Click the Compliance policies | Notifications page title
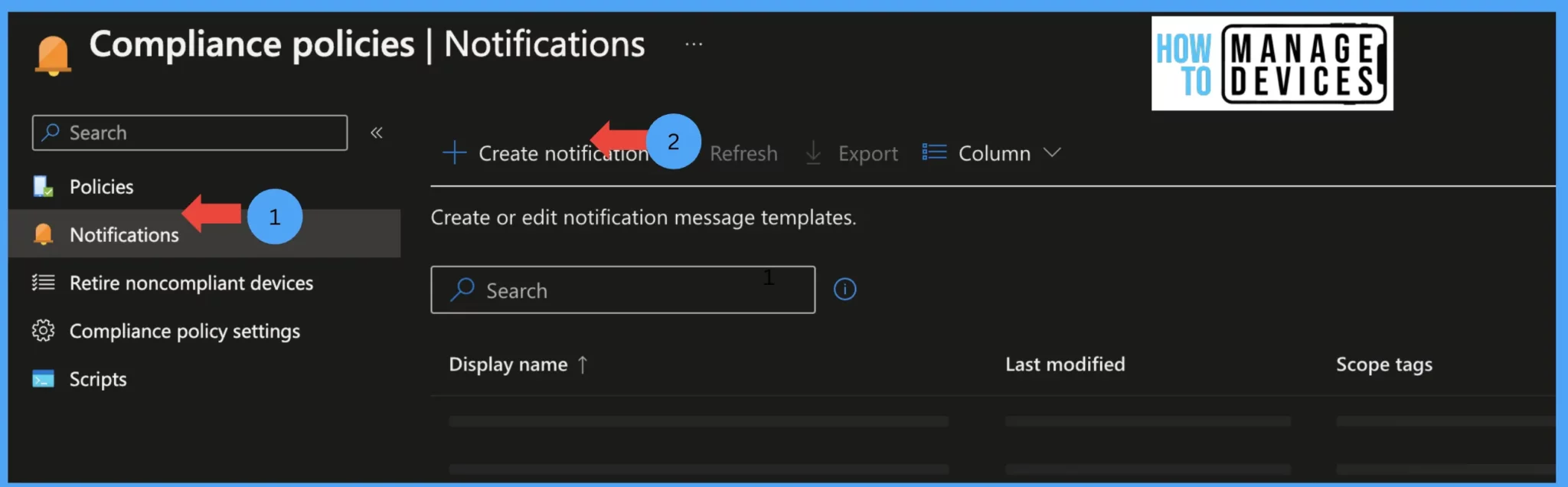 [x=367, y=44]
